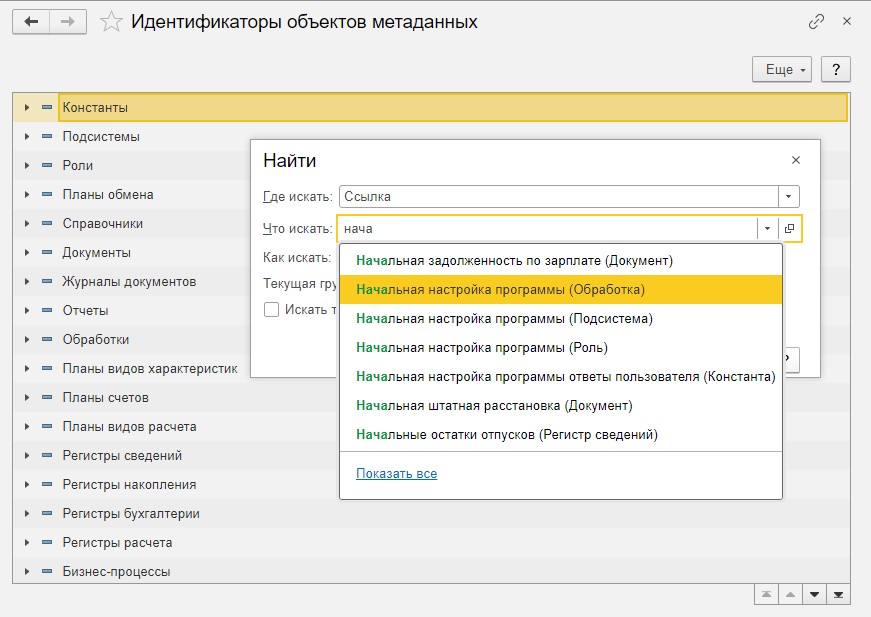
Task: Select Начальные остатки отпусков (Регистр сведений)
Action: (560, 434)
